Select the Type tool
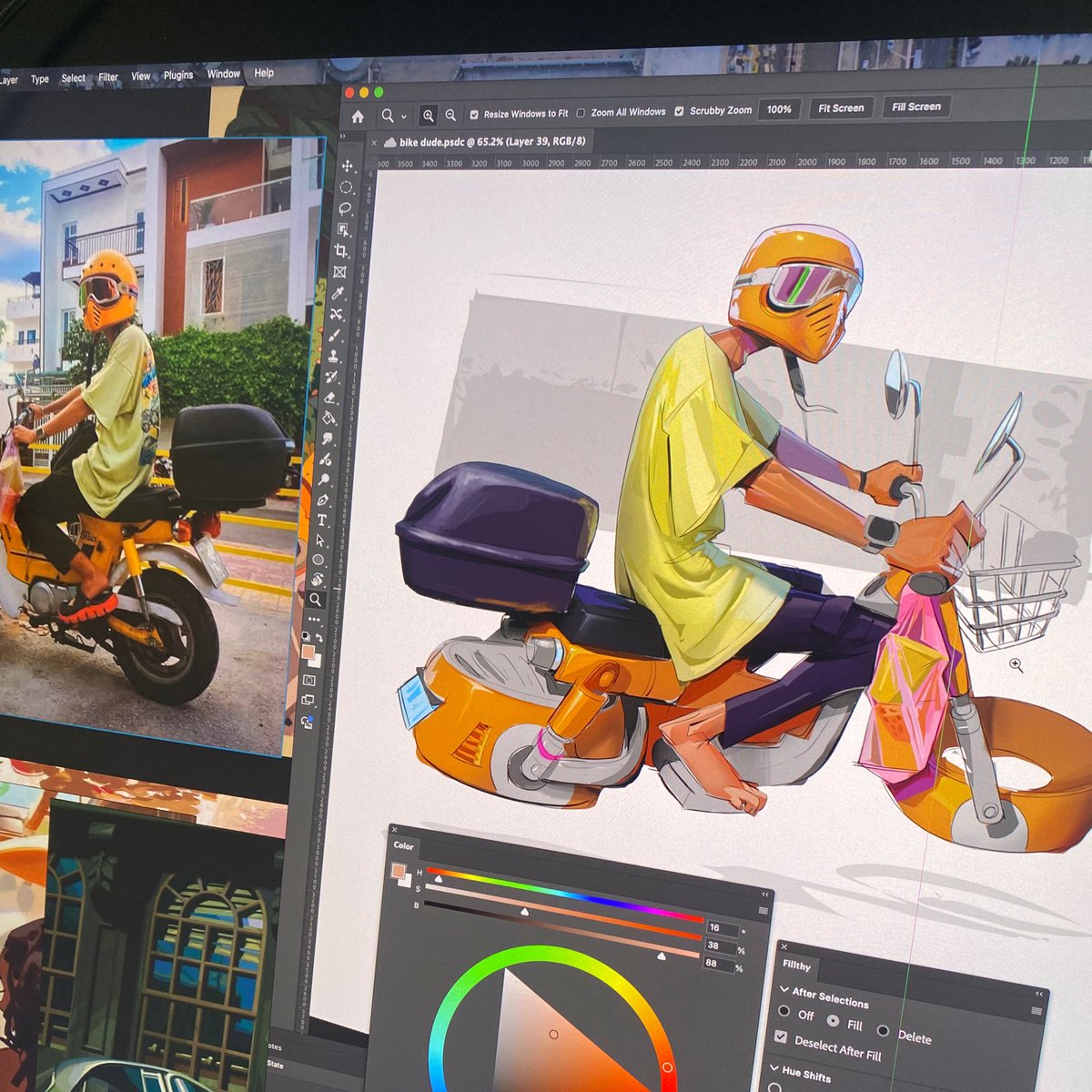This screenshot has height=1092, width=1092. pos(321,520)
